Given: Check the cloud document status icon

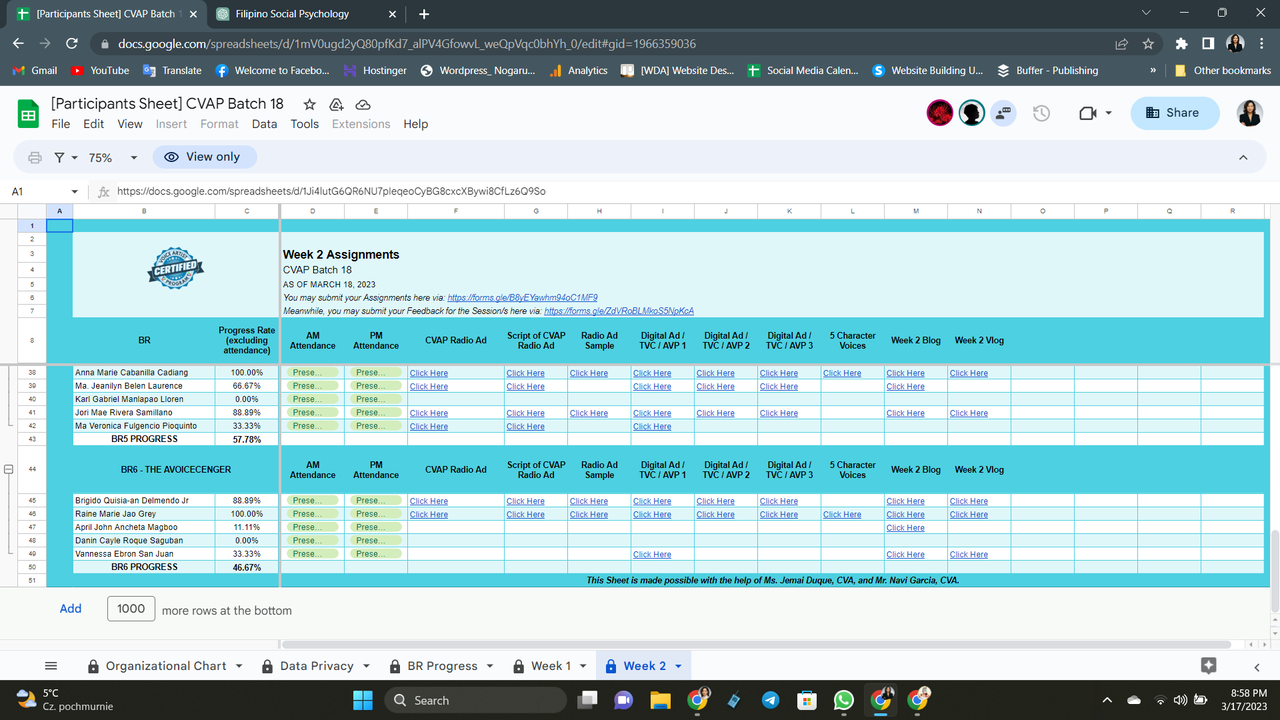Looking at the screenshot, I should [364, 104].
